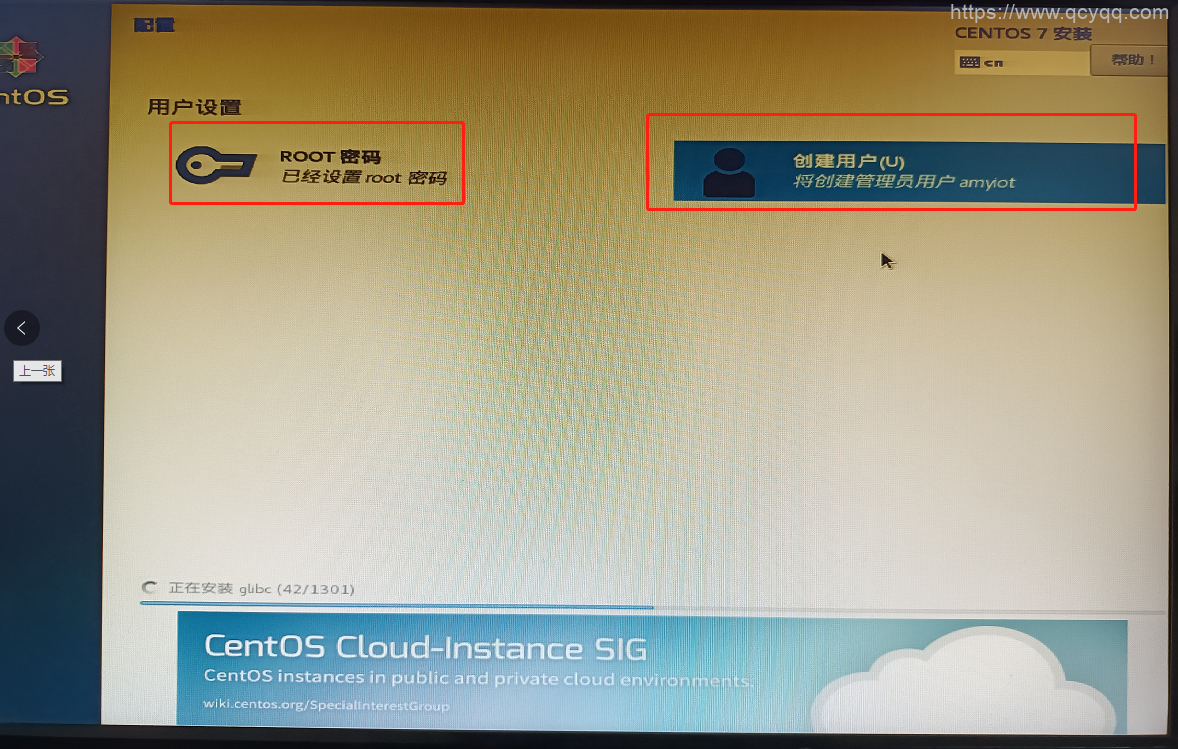1178x749 pixels.
Task: Select the ROOT 密码 label
Action: 330,156
